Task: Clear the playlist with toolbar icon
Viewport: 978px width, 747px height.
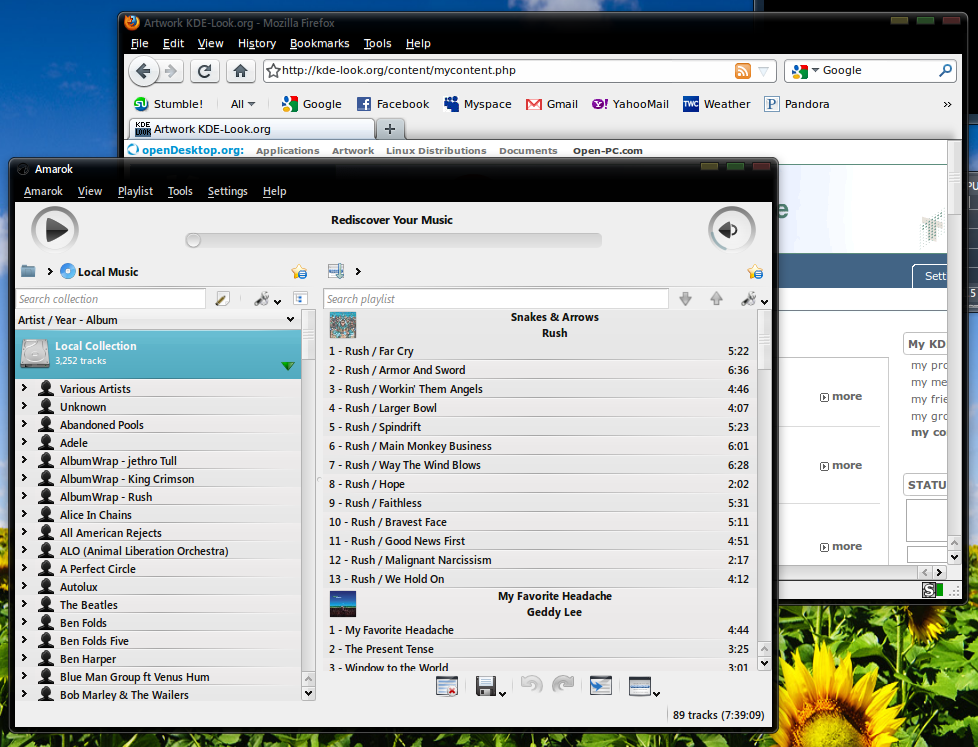Action: 447,687
